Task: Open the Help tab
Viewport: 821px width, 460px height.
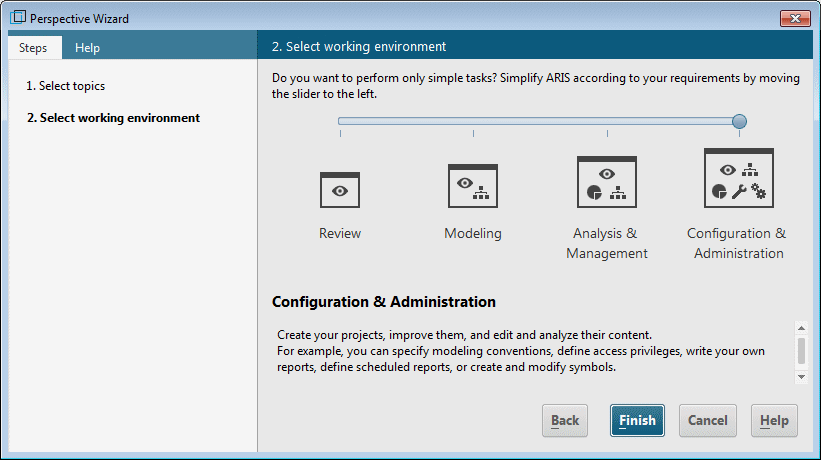Action: pos(87,48)
